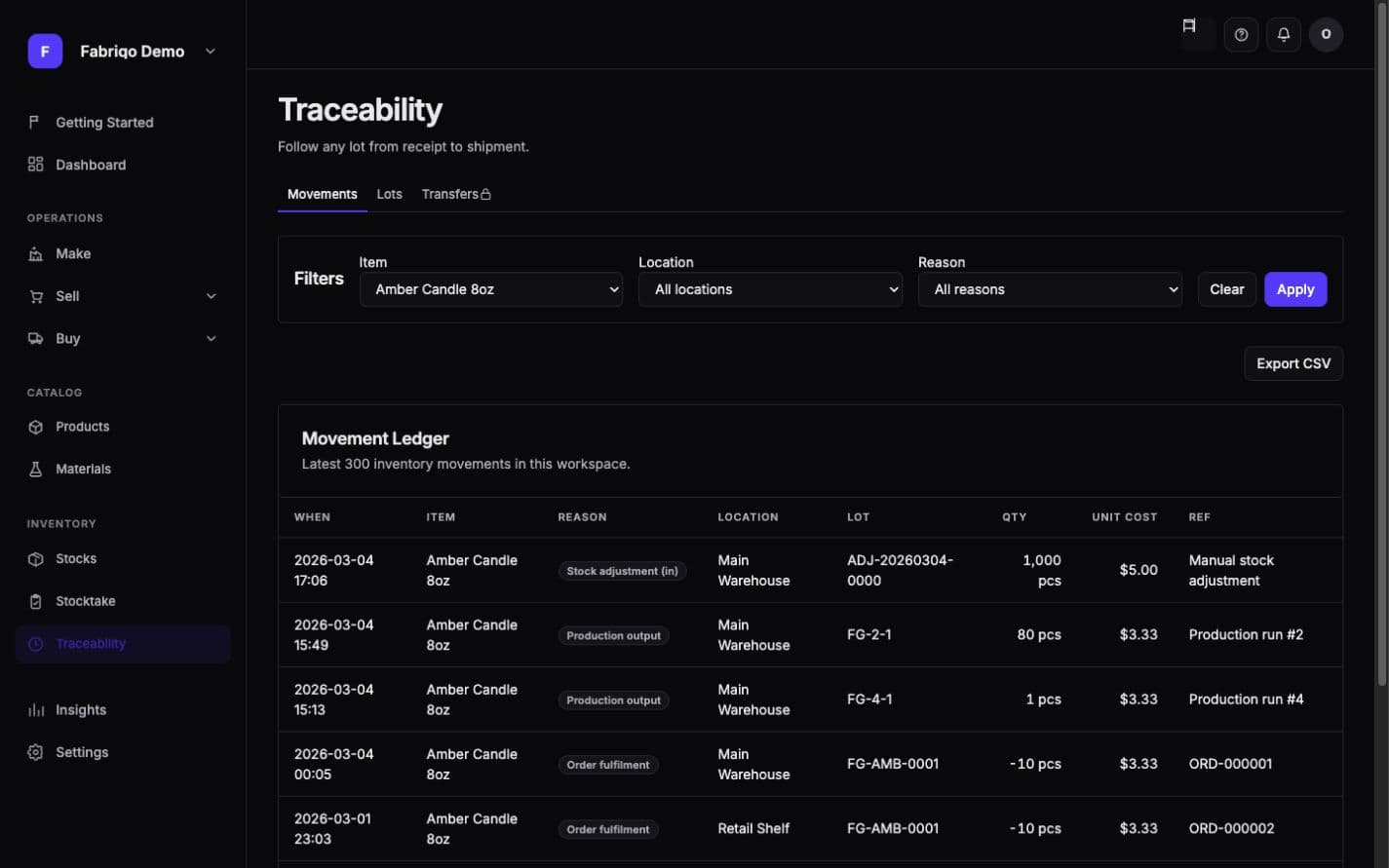Image resolution: width=1389 pixels, height=868 pixels.
Task: Switch to the Movements tab
Action: point(322,194)
